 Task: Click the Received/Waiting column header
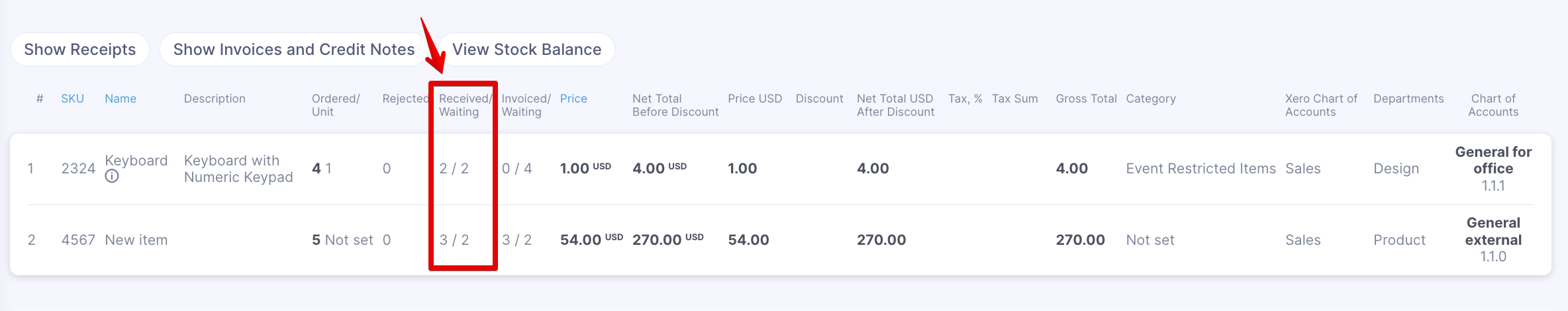(465, 105)
